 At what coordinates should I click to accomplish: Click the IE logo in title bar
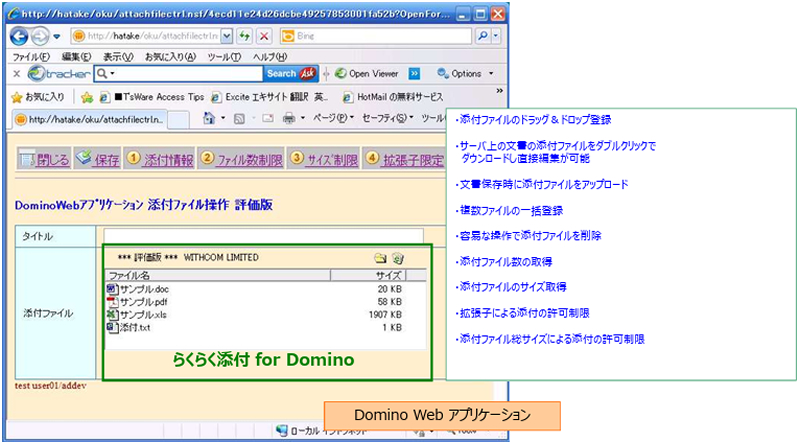coord(14,14)
